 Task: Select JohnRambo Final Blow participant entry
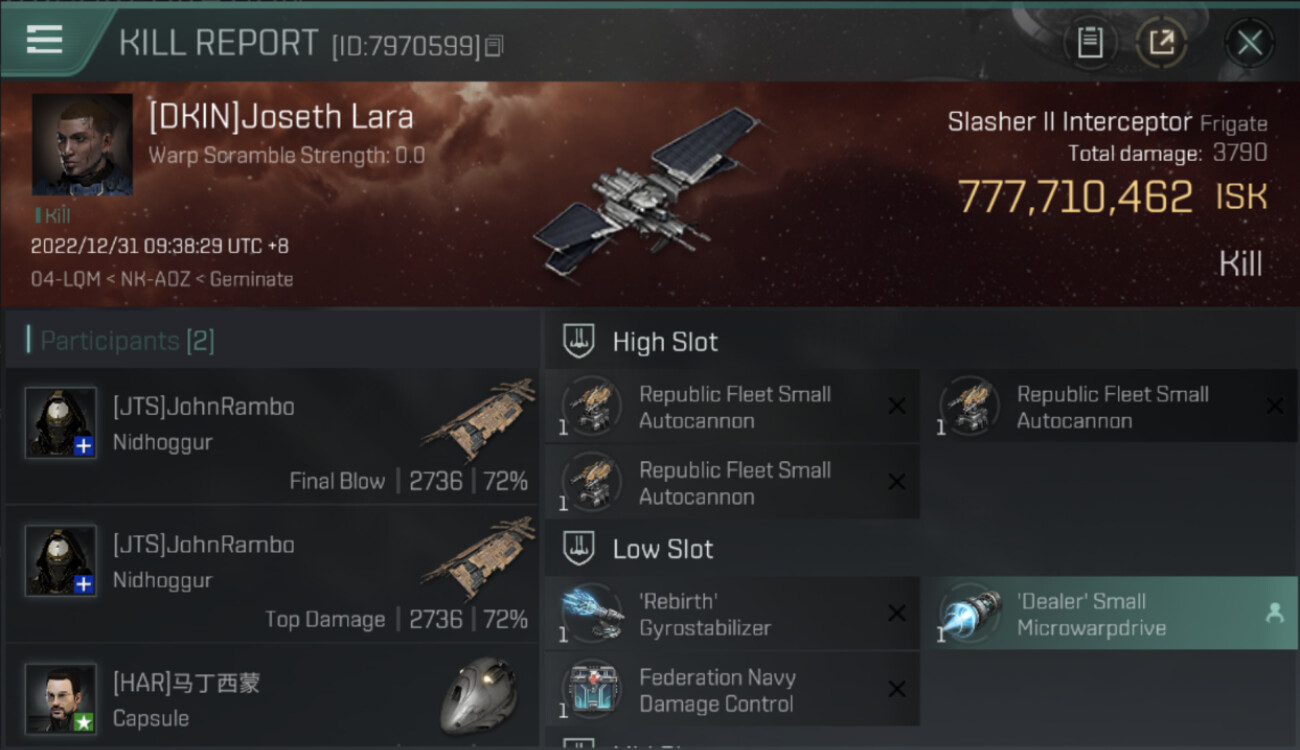(272, 435)
